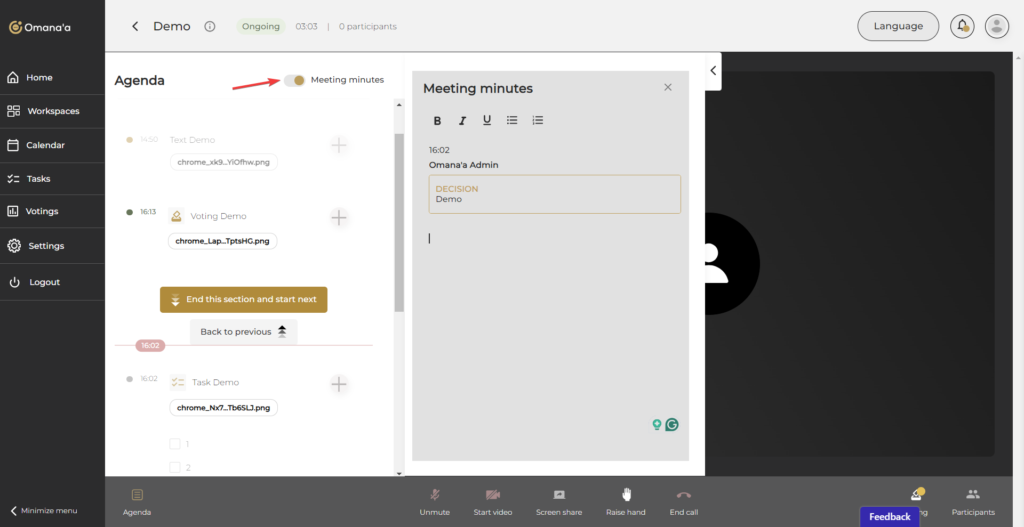Open Calendar in the sidebar
This screenshot has width=1024, height=527.
click(45, 145)
